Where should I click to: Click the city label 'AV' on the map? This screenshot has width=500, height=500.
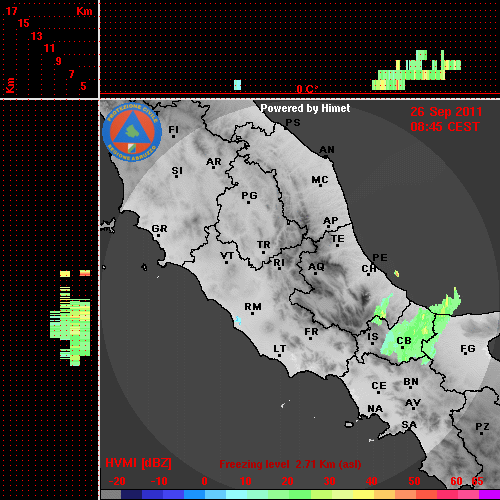click(413, 403)
